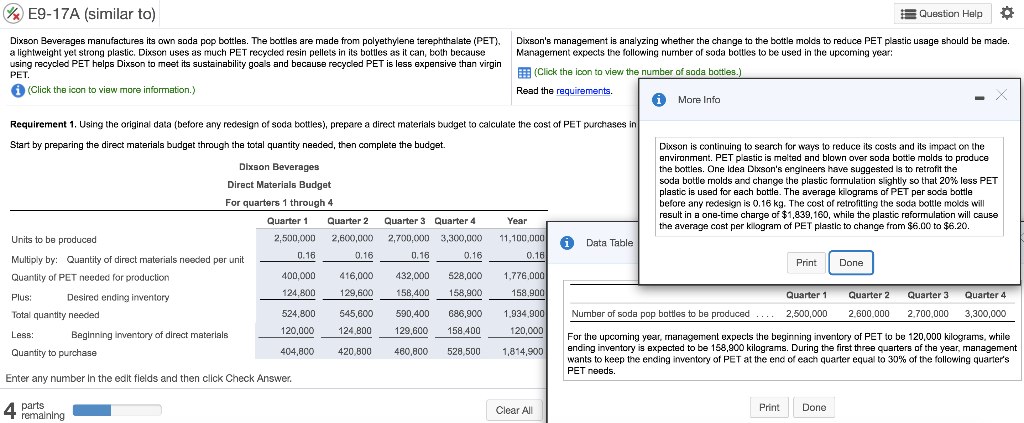Click the 'Beginning inventory of direct materials' label
This screenshot has height=423, width=1024.
coord(150,335)
